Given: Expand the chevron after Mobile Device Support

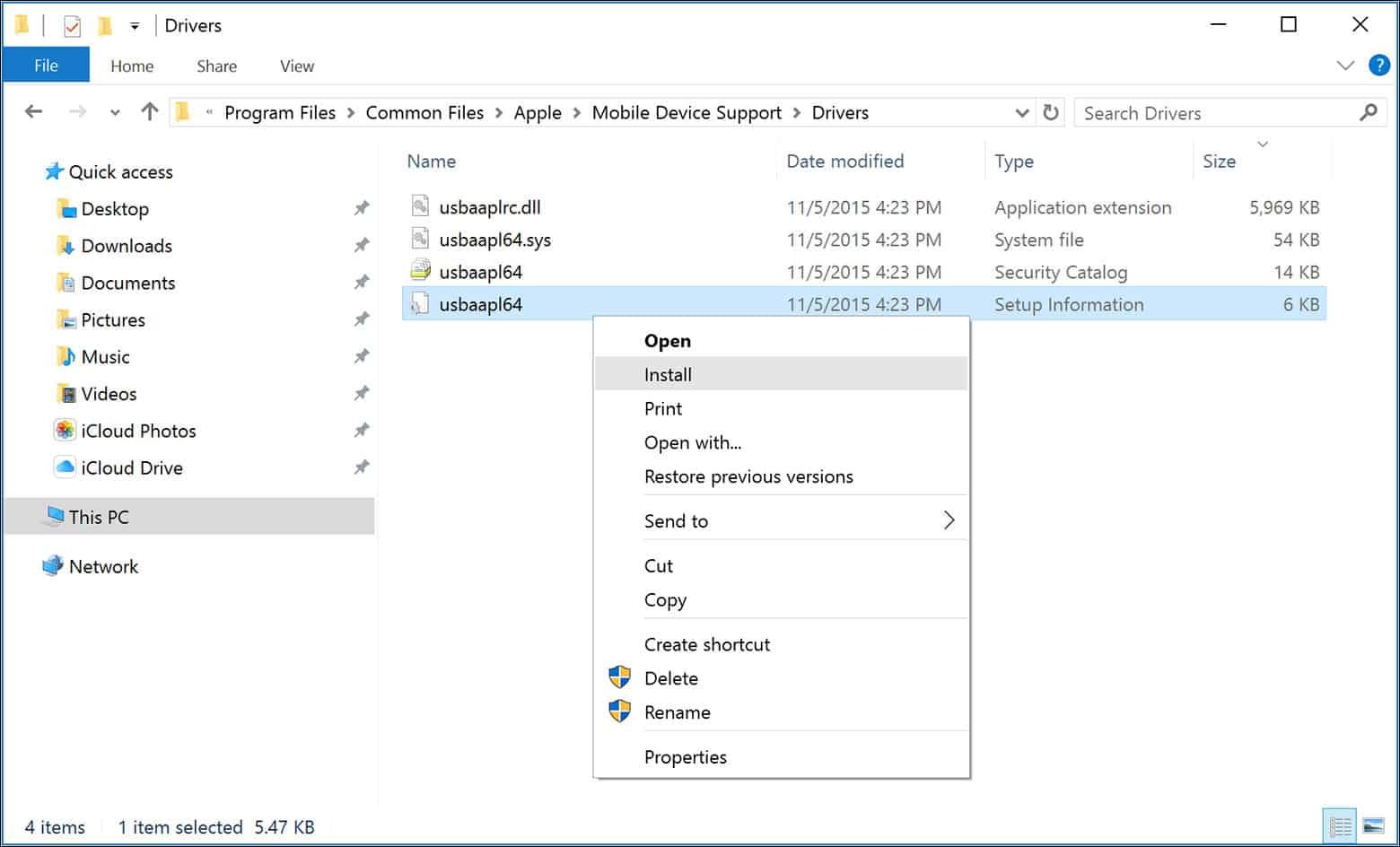Looking at the screenshot, I should pyautogui.click(x=797, y=113).
